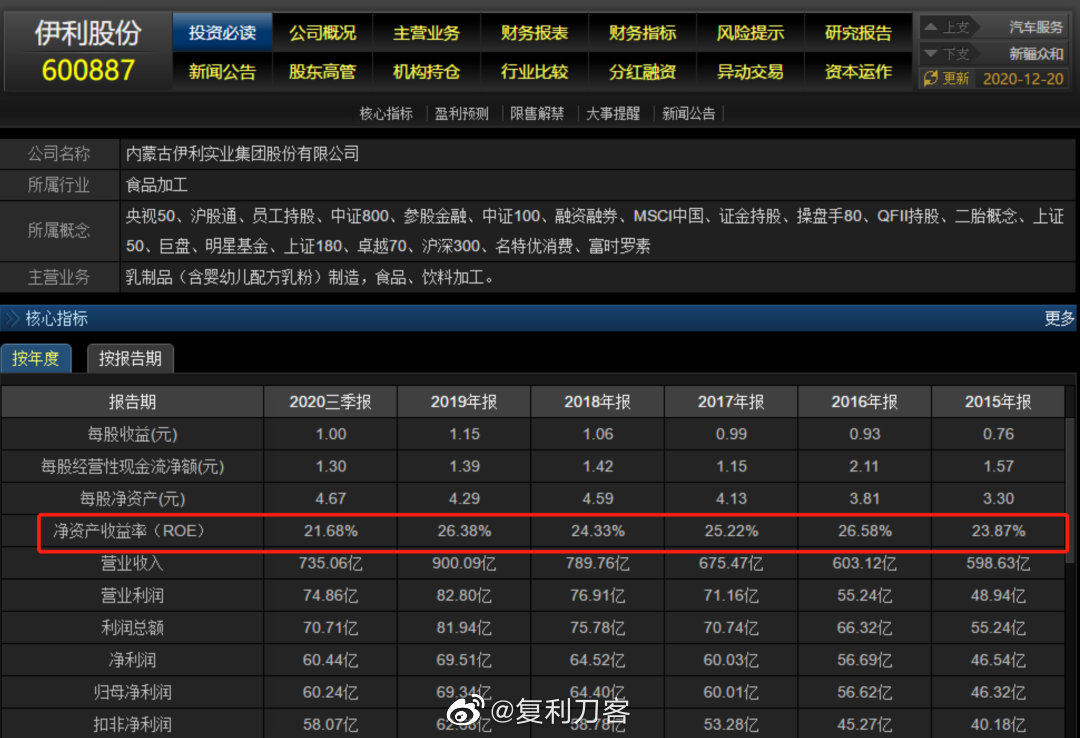This screenshot has width=1080, height=738.
Task: Click 每股经营性现金流净额(元) row label
Action: pos(132,467)
